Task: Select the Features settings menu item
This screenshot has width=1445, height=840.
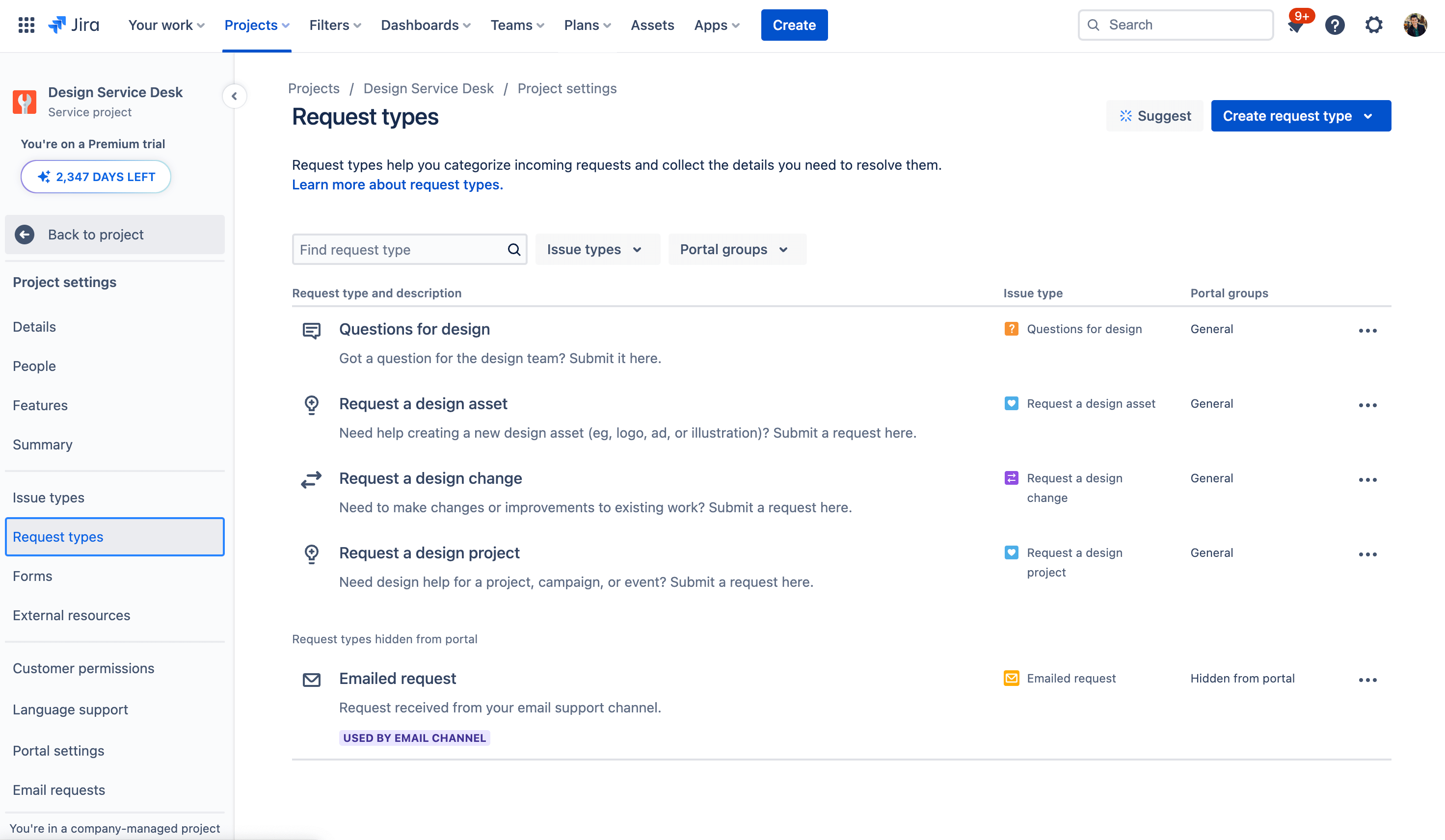Action: [x=40, y=405]
